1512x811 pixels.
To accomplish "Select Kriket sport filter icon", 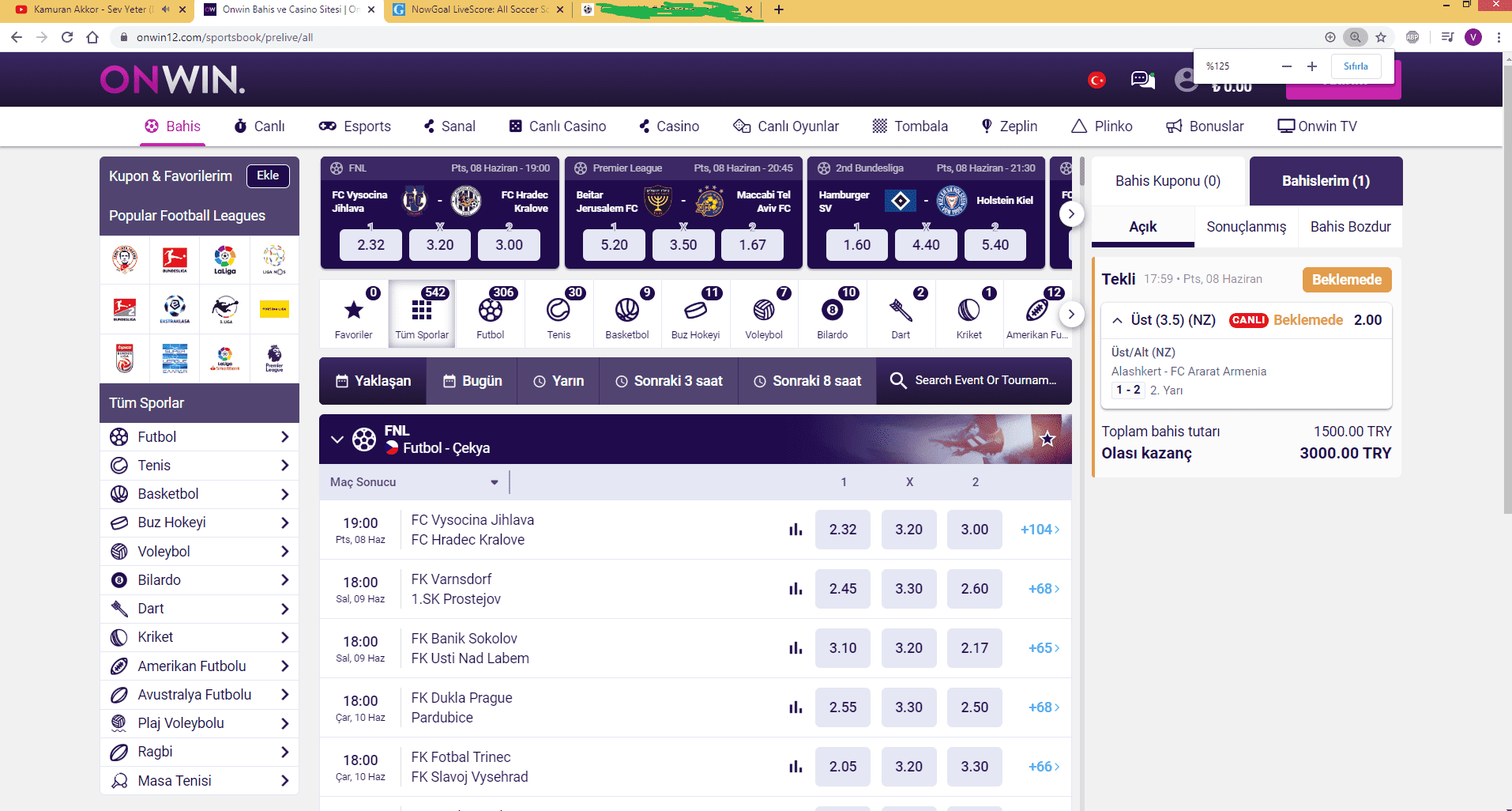I will (x=969, y=314).
